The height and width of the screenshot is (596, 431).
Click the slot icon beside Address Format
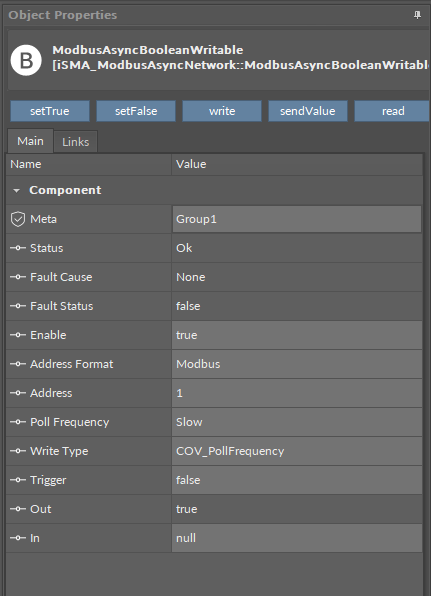point(18,364)
